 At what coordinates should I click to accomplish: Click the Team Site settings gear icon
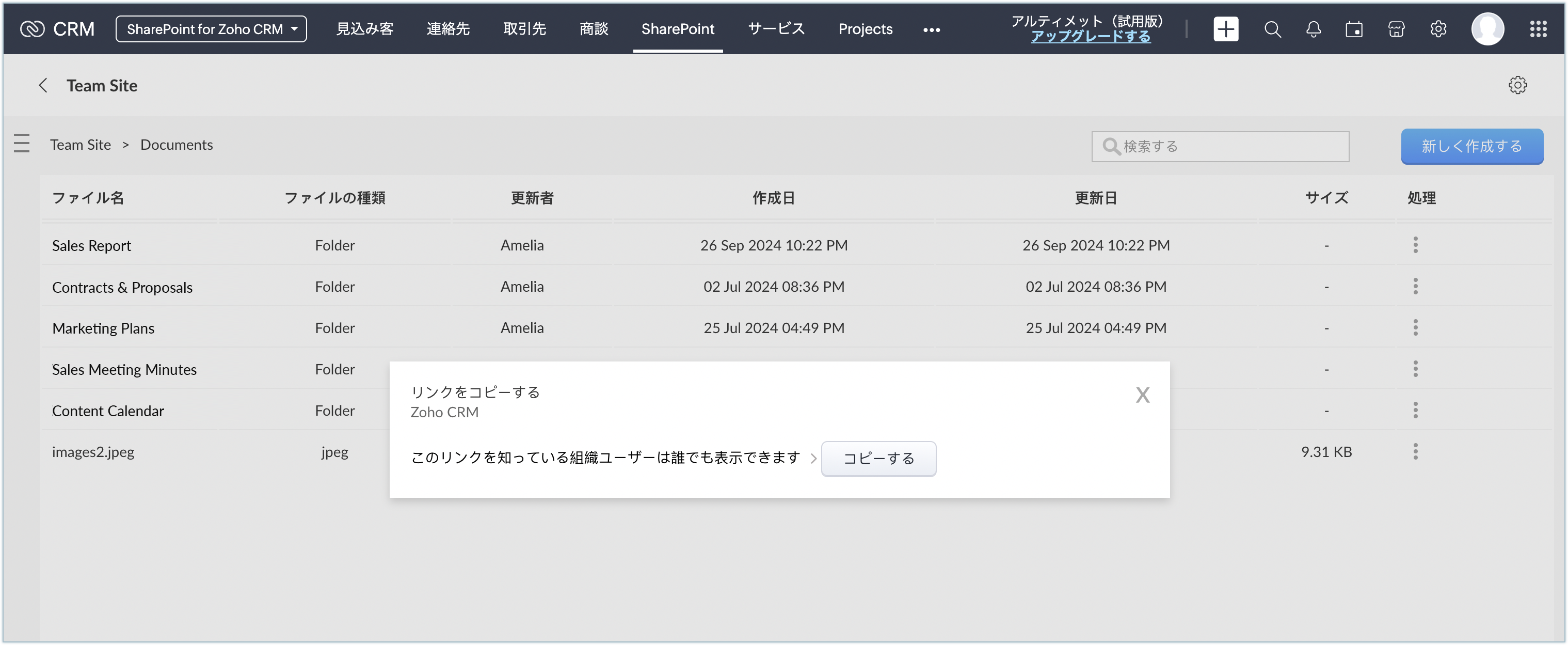click(x=1517, y=85)
